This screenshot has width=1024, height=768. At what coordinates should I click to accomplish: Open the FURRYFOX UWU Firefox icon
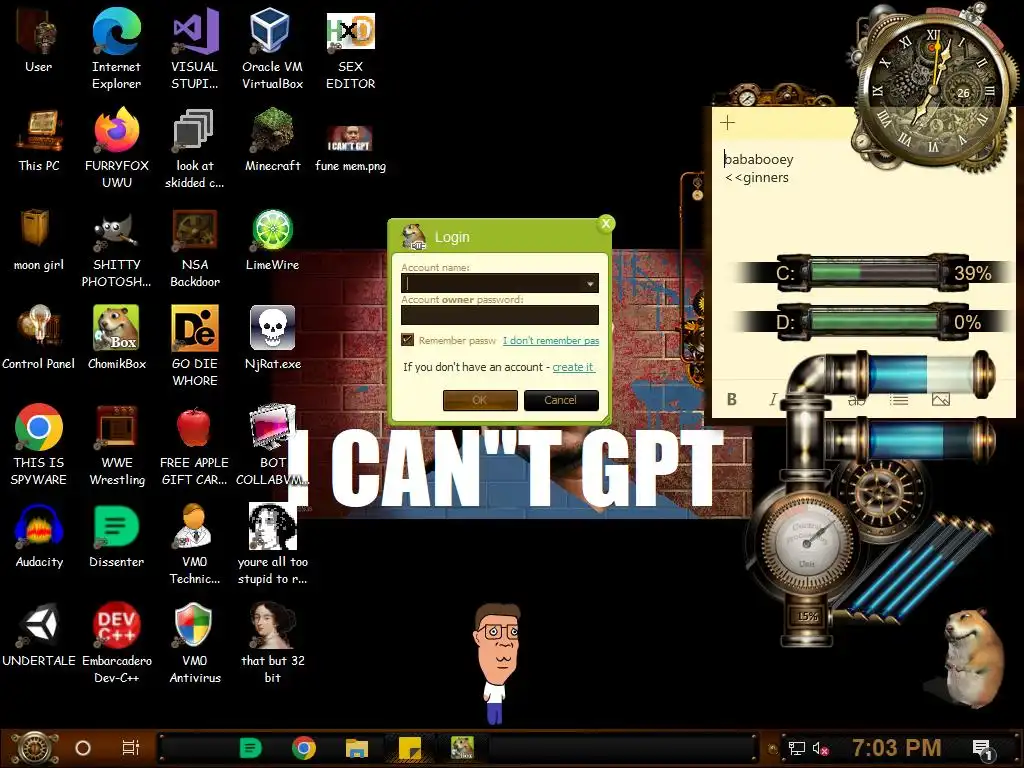[x=116, y=148]
